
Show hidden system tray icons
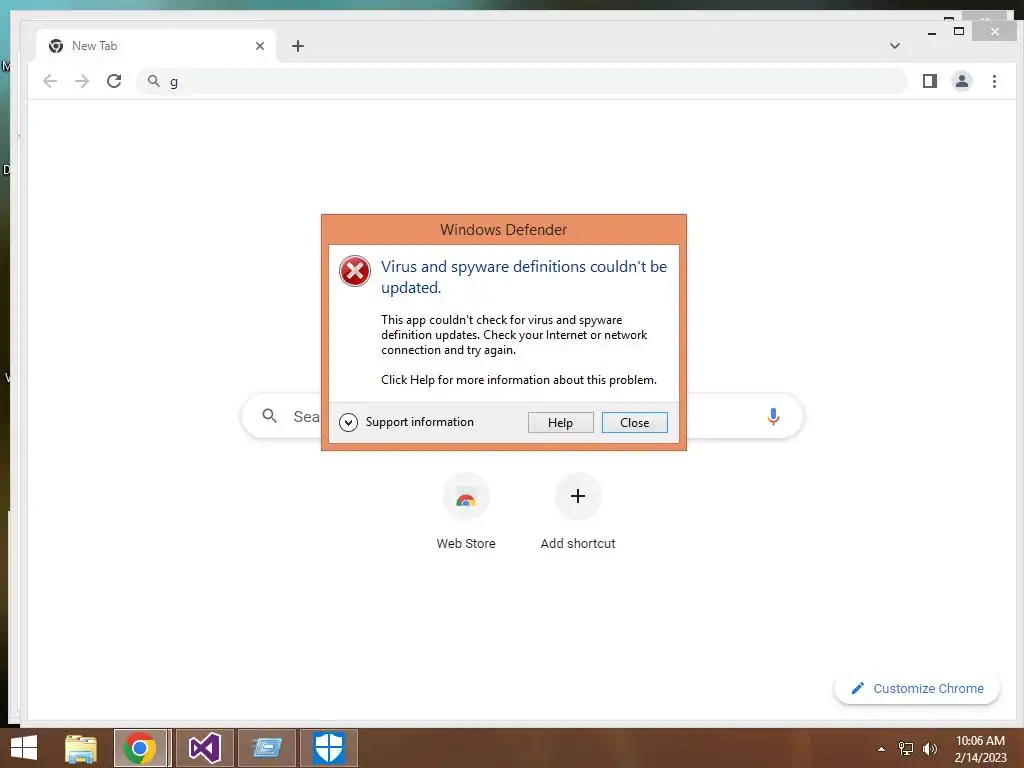point(881,749)
